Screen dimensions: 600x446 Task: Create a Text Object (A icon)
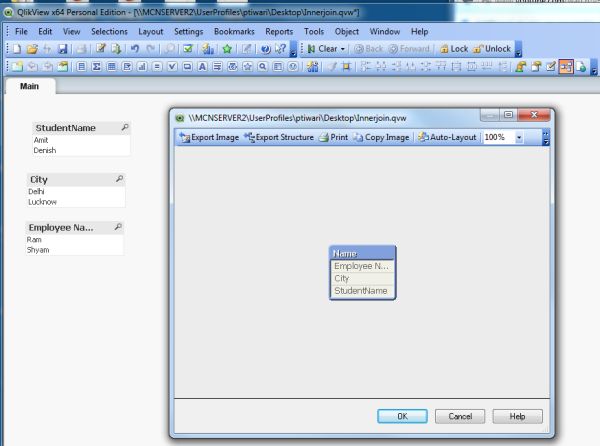tap(202, 67)
